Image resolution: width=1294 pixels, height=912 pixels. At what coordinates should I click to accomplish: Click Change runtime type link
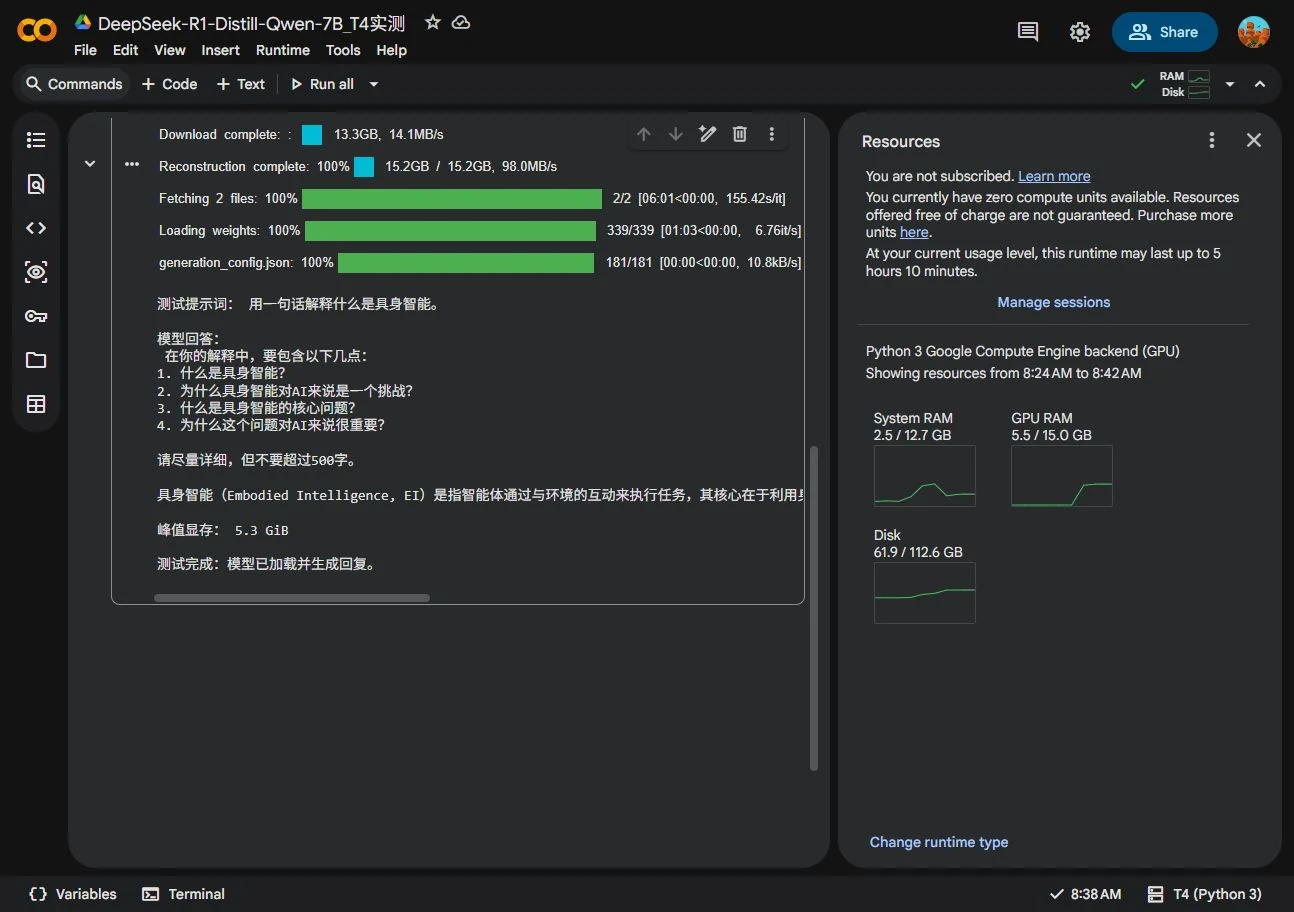tap(939, 842)
